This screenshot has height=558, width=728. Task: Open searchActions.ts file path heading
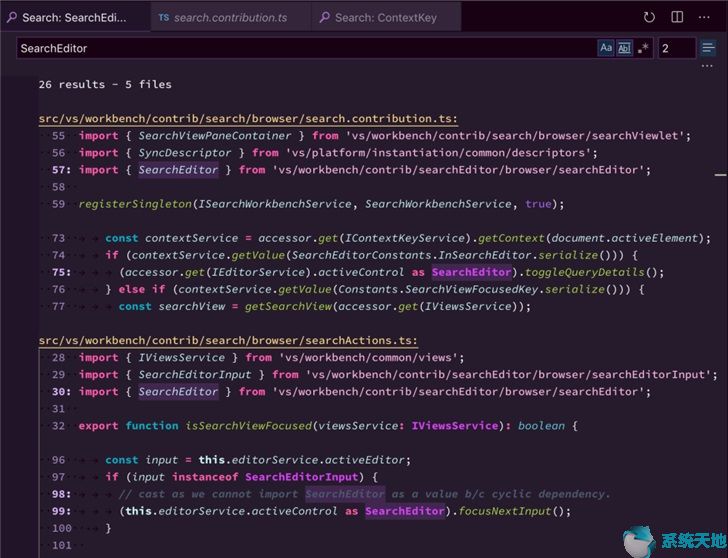228,341
